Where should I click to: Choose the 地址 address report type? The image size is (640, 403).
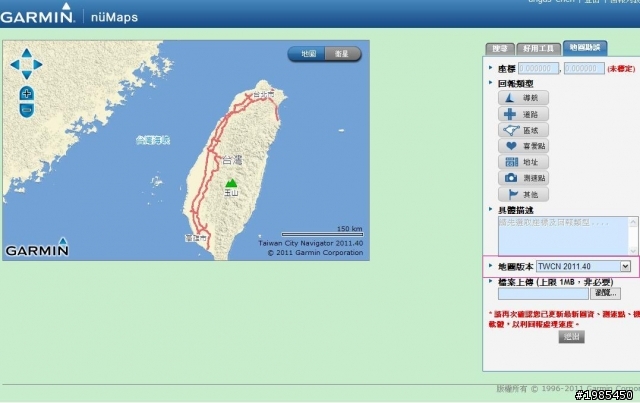[x=523, y=162]
